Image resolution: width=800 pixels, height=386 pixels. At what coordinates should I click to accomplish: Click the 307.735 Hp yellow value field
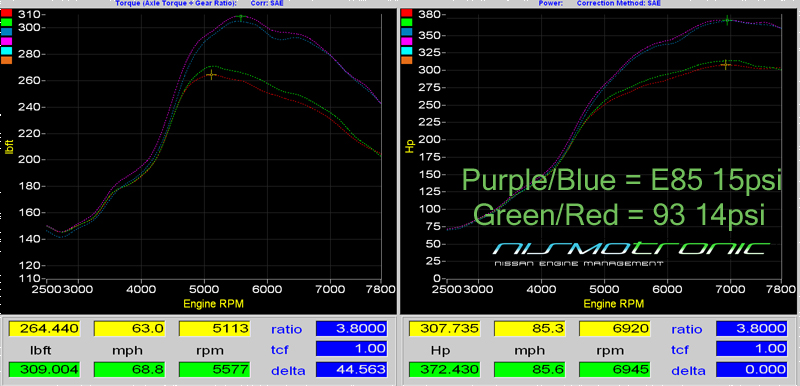(445, 329)
